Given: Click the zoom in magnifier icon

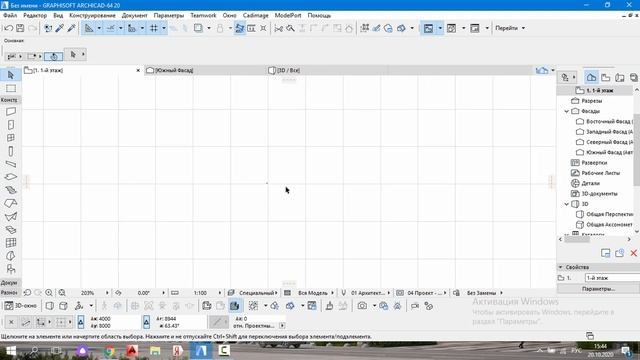Looking at the screenshot, I should (x=49, y=293).
